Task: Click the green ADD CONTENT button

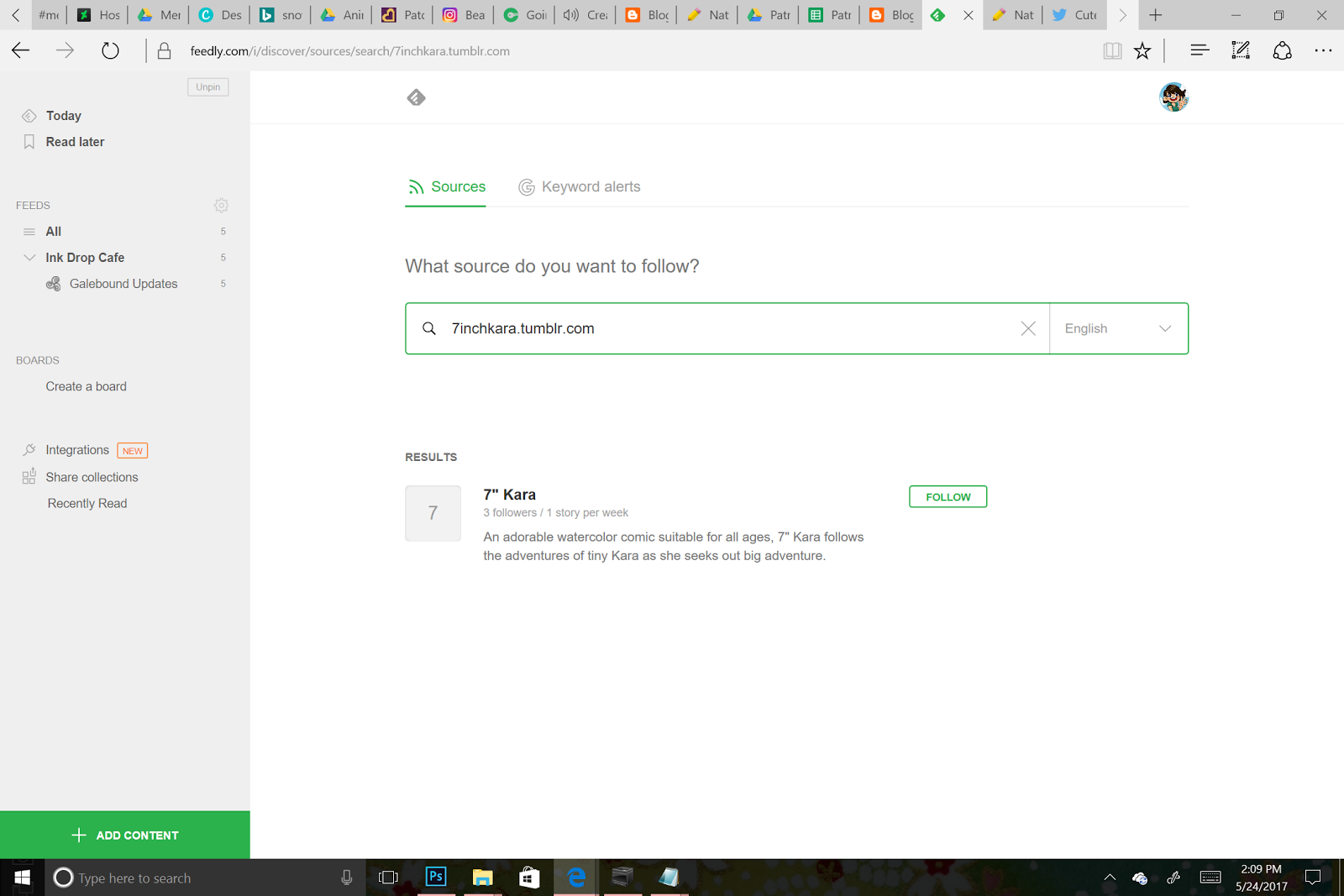Action: [125, 835]
